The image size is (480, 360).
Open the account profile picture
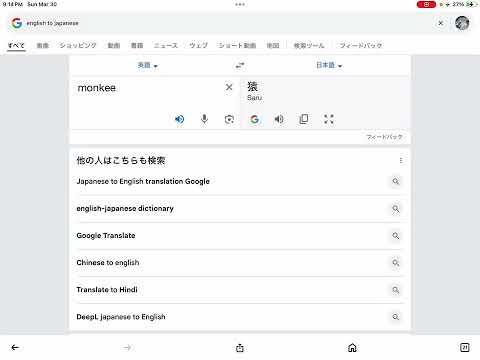[x=462, y=23]
